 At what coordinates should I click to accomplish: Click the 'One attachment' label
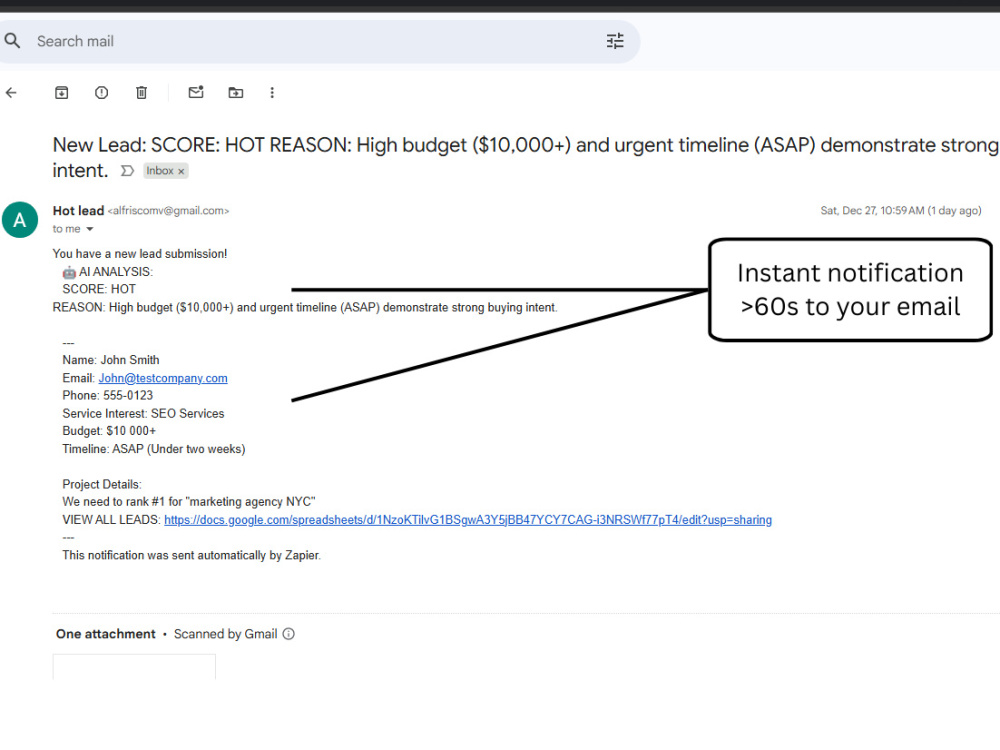(x=106, y=634)
